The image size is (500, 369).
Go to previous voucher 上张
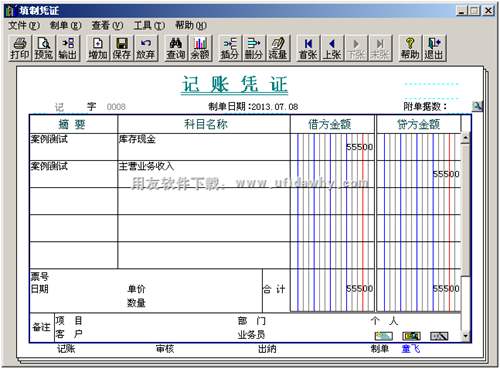[332, 48]
